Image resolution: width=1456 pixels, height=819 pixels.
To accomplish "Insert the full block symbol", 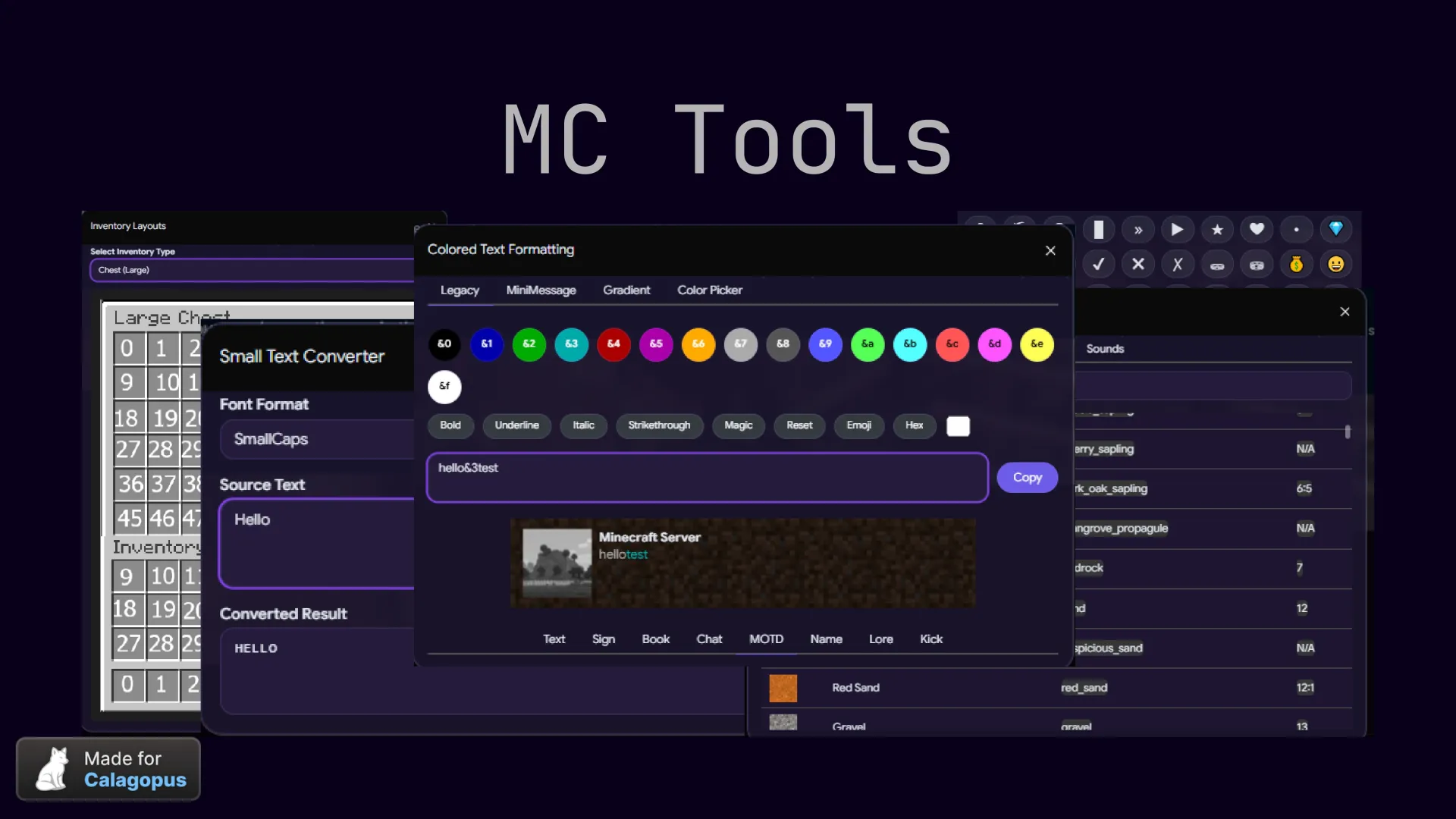I will pos(1098,230).
